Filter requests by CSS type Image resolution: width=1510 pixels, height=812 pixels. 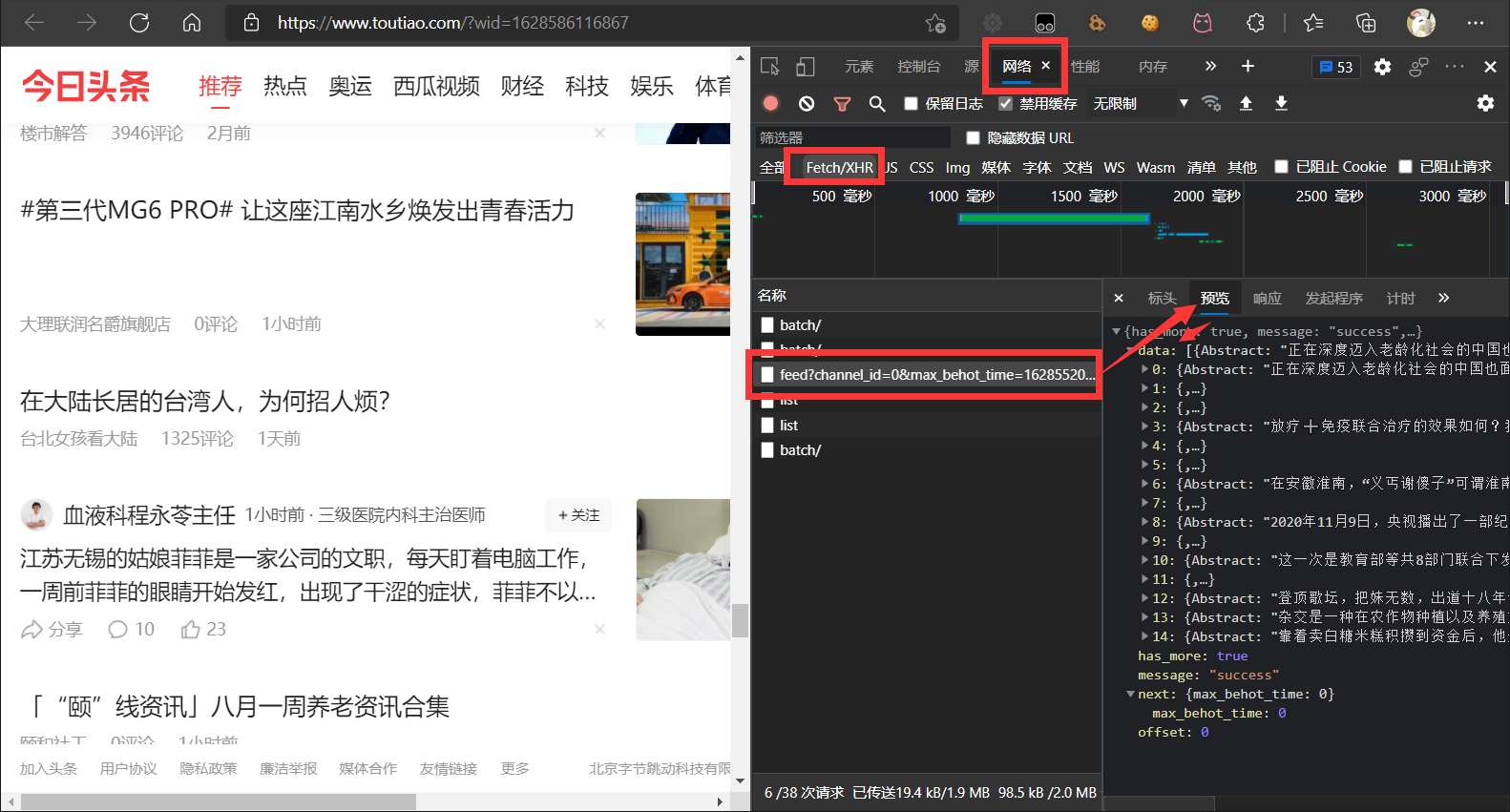coord(921,167)
